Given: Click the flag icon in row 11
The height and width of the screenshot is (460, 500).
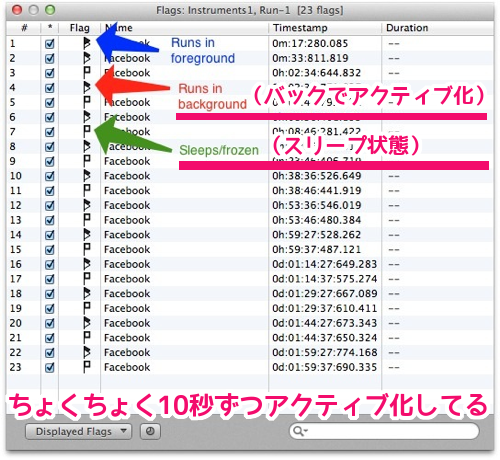Looking at the screenshot, I should pyautogui.click(x=87, y=190).
